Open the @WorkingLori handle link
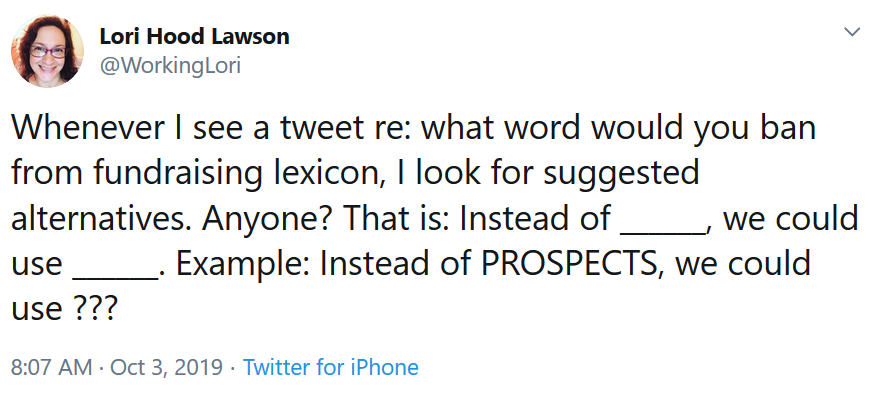 170,66
